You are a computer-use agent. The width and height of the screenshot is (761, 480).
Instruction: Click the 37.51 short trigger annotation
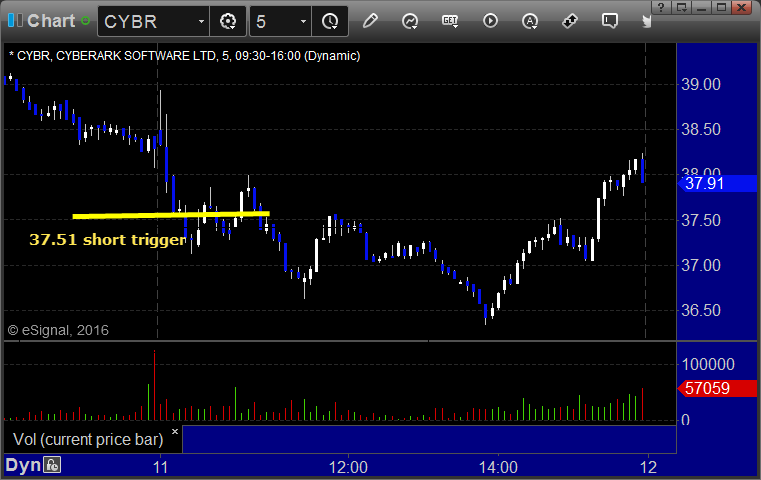point(108,239)
